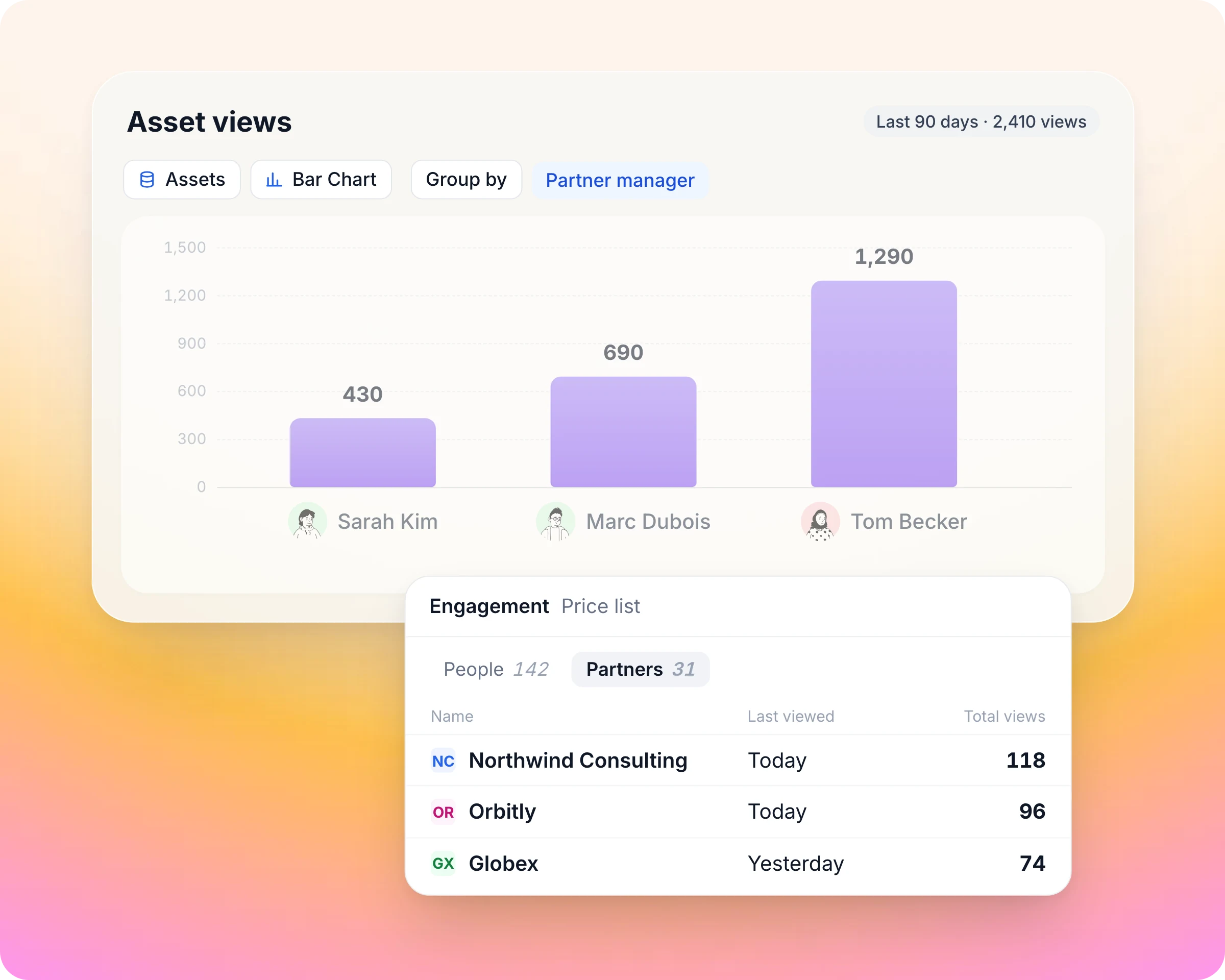Image resolution: width=1225 pixels, height=980 pixels.
Task: Click Orbitly's total views value 96
Action: (1032, 812)
